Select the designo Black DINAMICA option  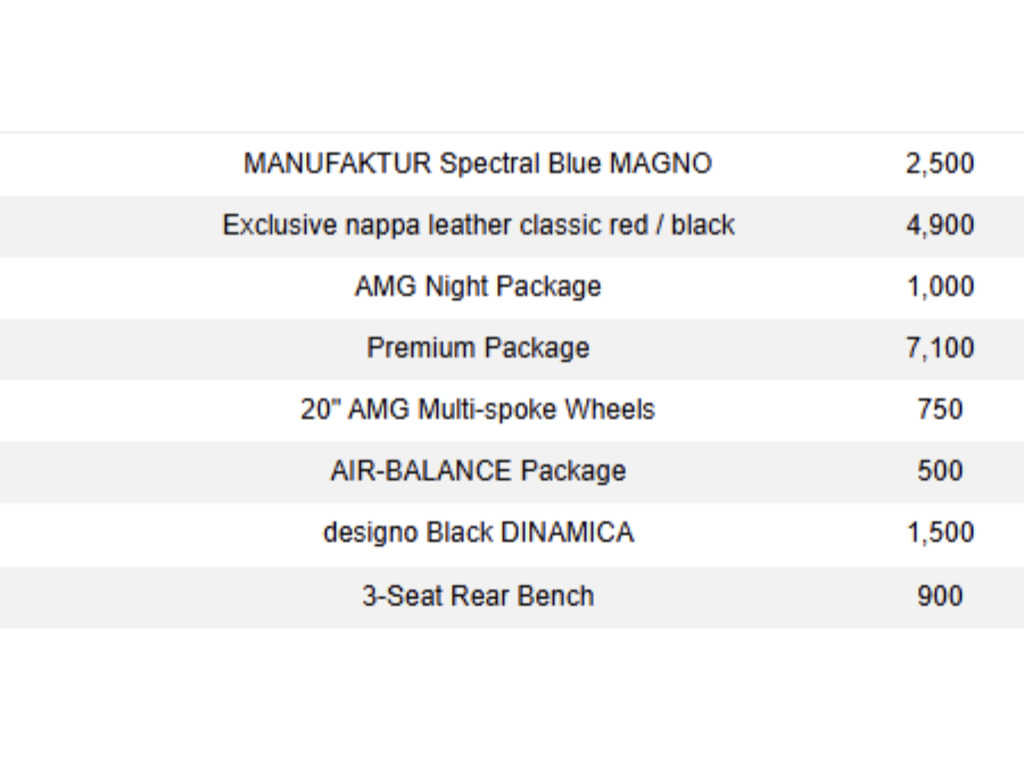[478, 533]
